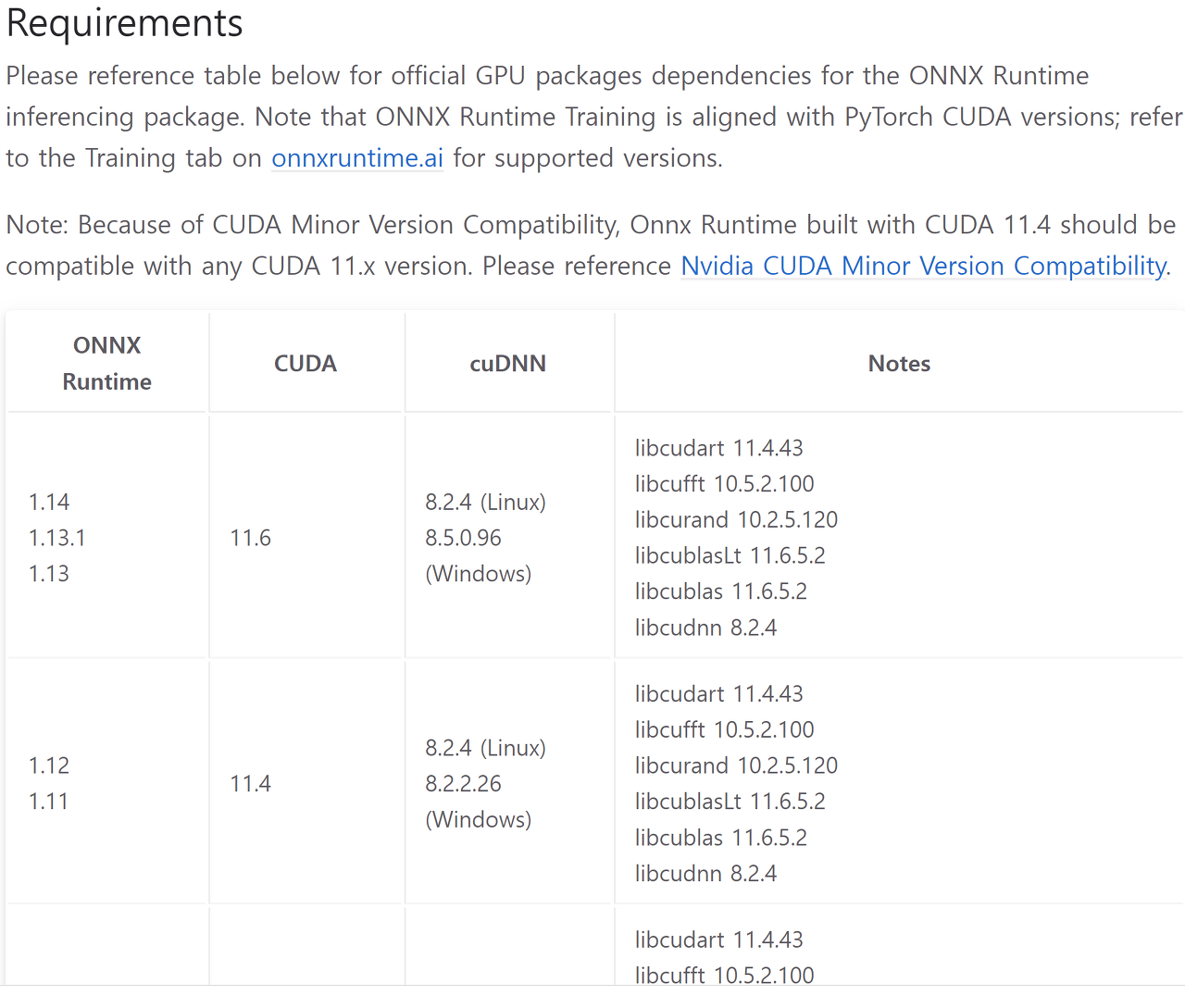Select the Notes column header
Image resolution: width=1185 pixels, height=1008 pixels.
coord(900,364)
